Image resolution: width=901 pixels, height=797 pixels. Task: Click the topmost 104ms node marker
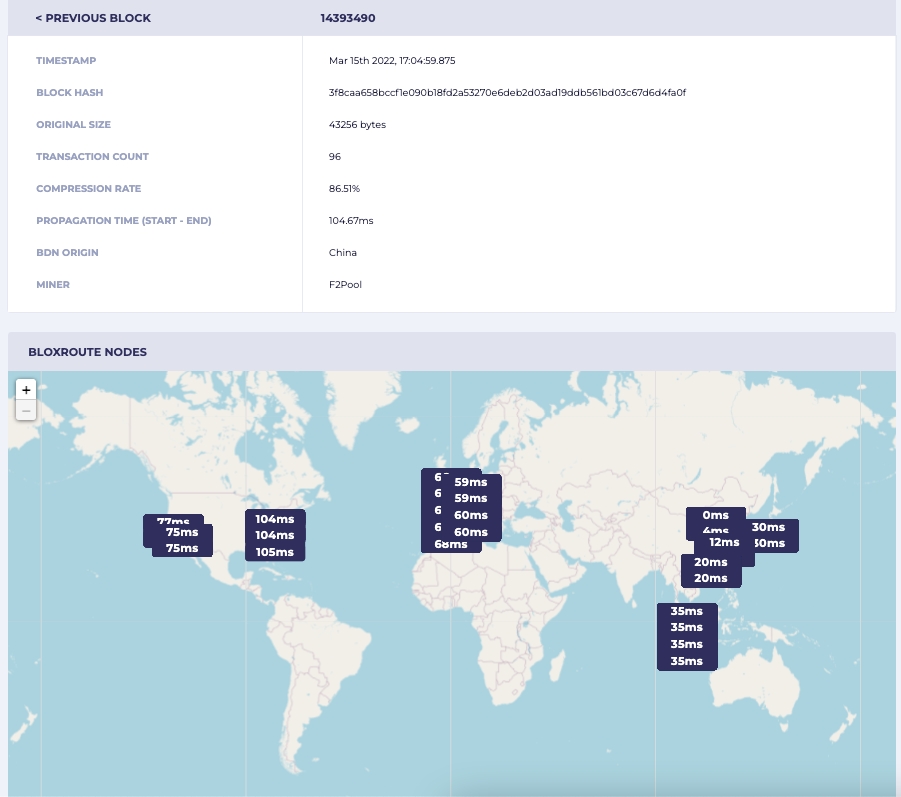[x=275, y=519]
